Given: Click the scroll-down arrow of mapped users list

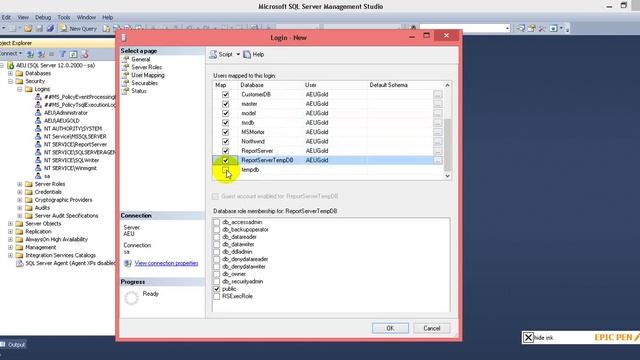Looking at the screenshot, I should 447,176.
